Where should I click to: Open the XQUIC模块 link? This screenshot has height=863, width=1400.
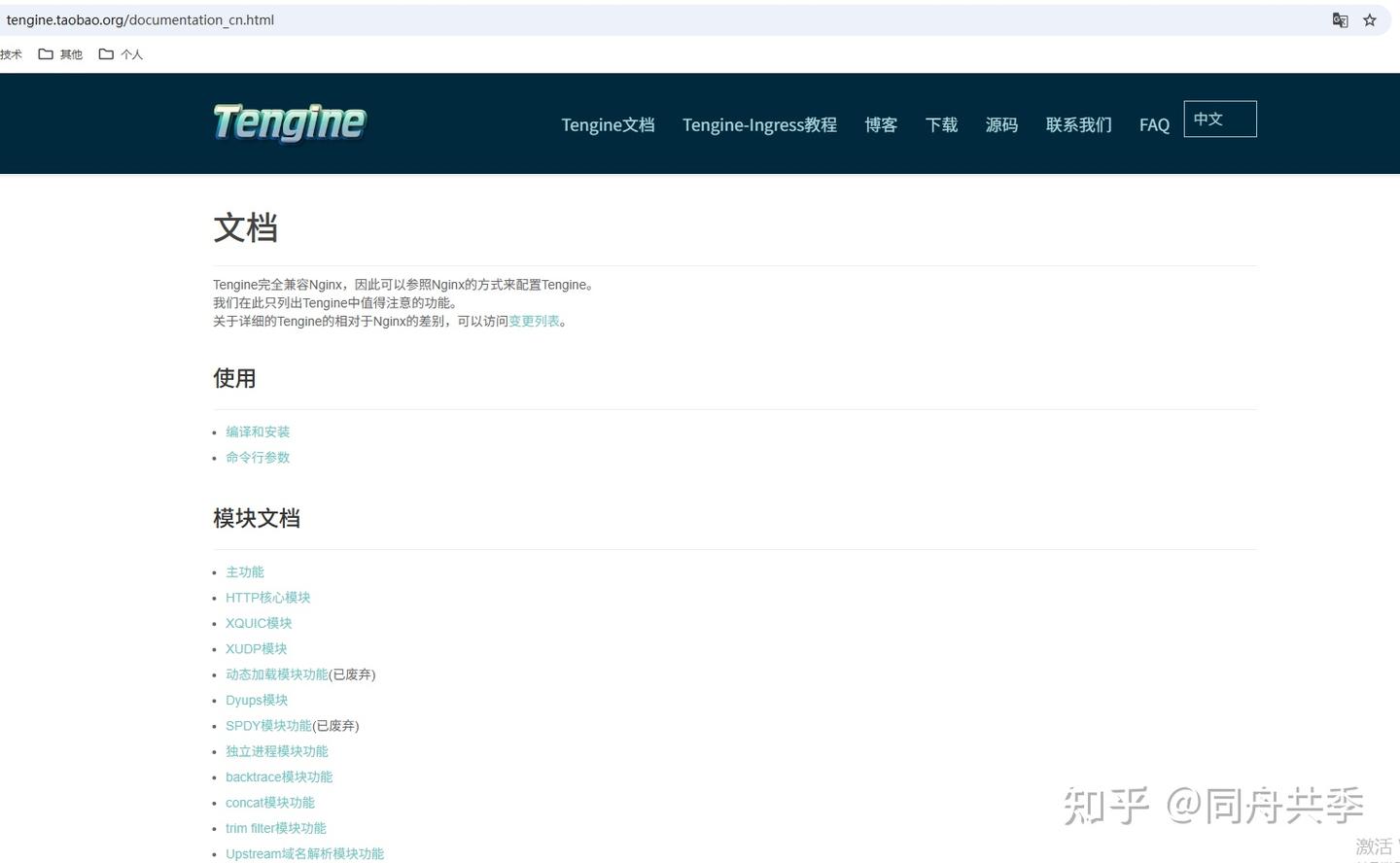[x=259, y=623]
